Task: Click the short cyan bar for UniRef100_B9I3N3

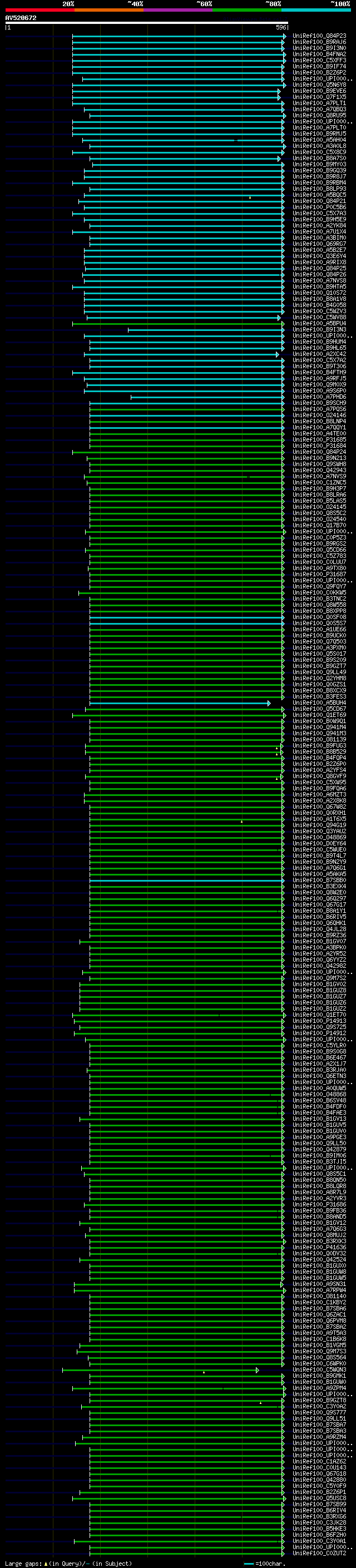Action: [x=206, y=330]
